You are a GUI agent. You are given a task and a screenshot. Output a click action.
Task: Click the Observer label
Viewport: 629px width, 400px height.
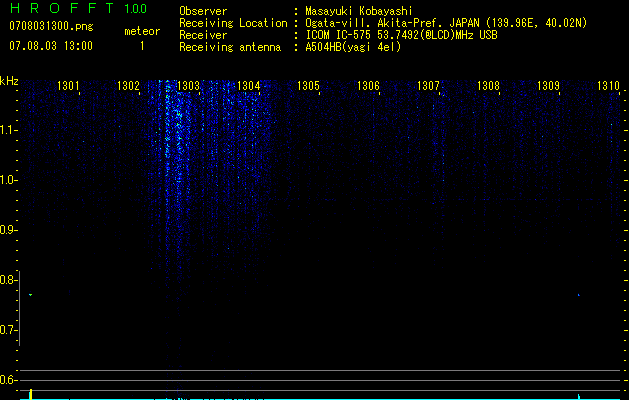pyautogui.click(x=203, y=11)
